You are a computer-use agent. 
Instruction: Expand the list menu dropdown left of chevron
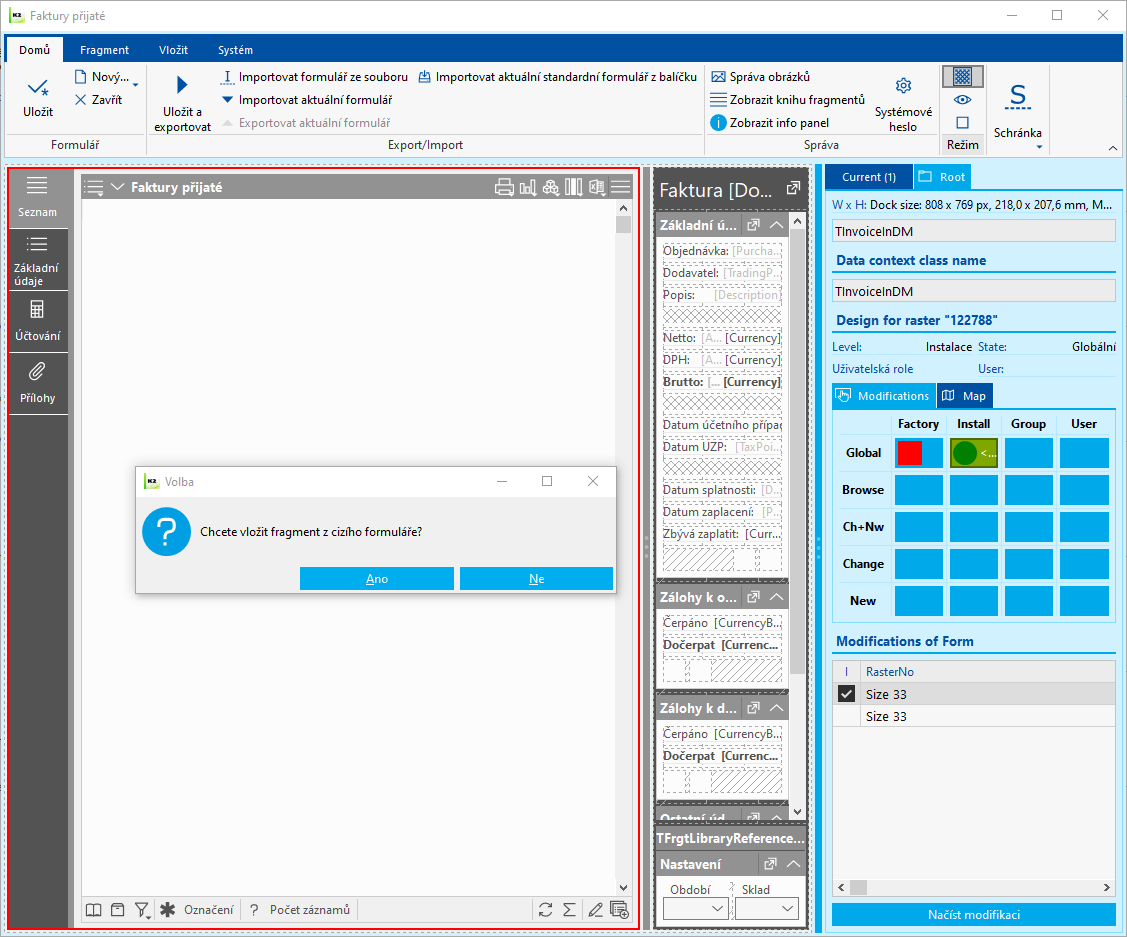93,188
